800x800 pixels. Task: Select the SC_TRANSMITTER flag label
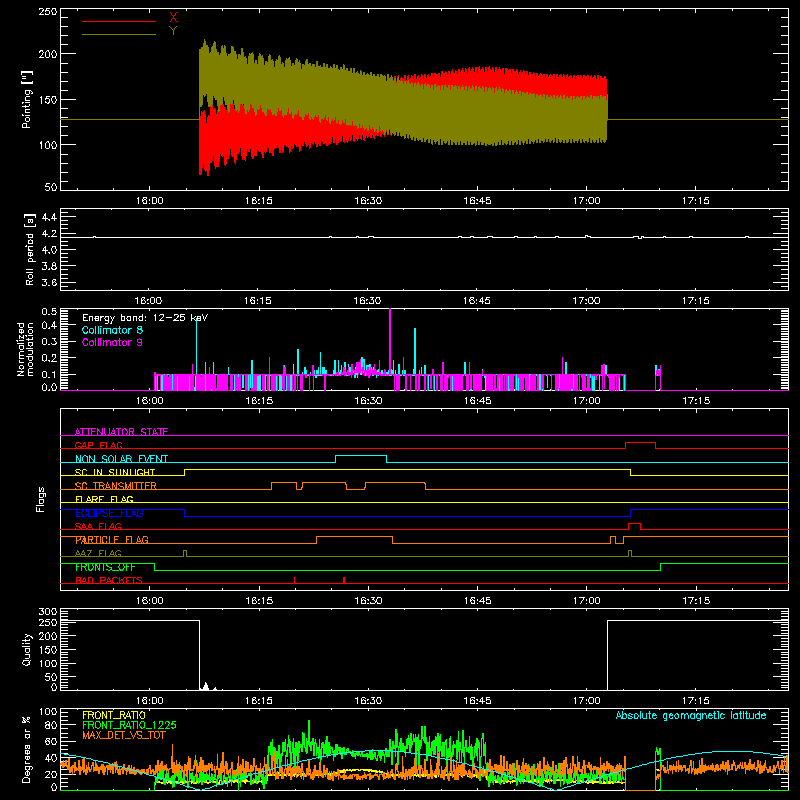point(116,486)
